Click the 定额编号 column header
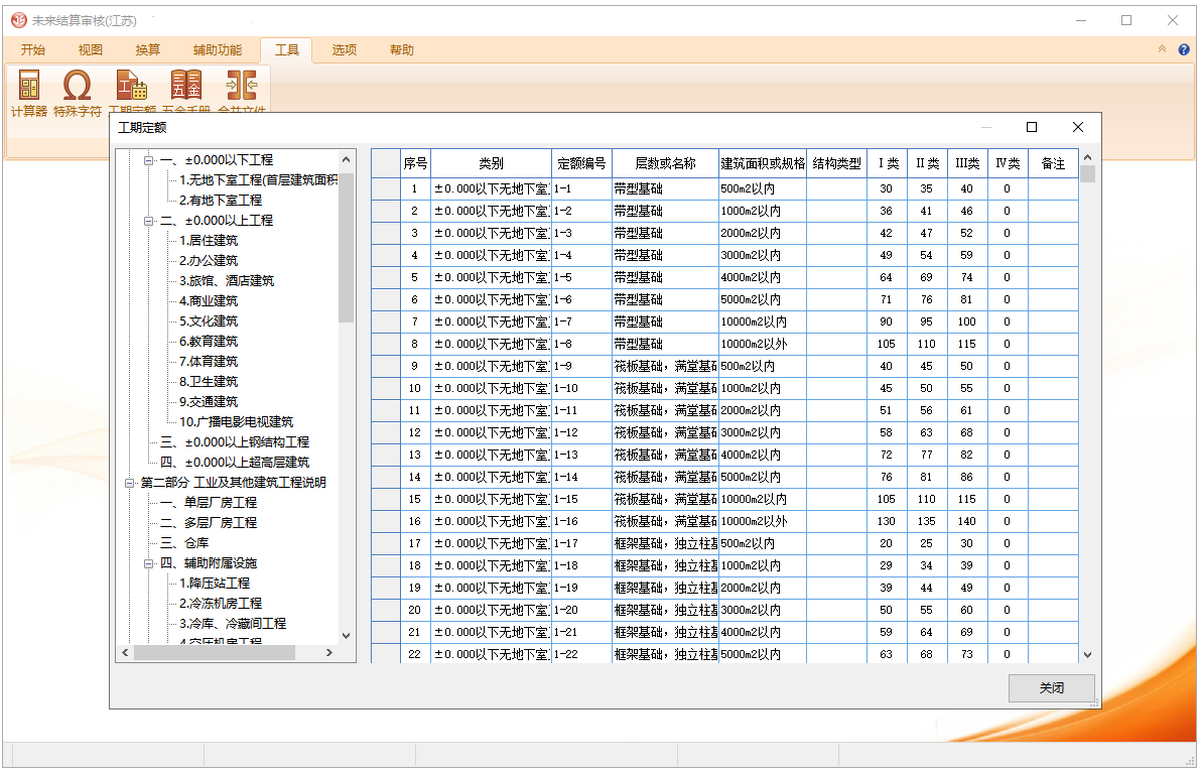The image size is (1200, 773). pos(581,164)
